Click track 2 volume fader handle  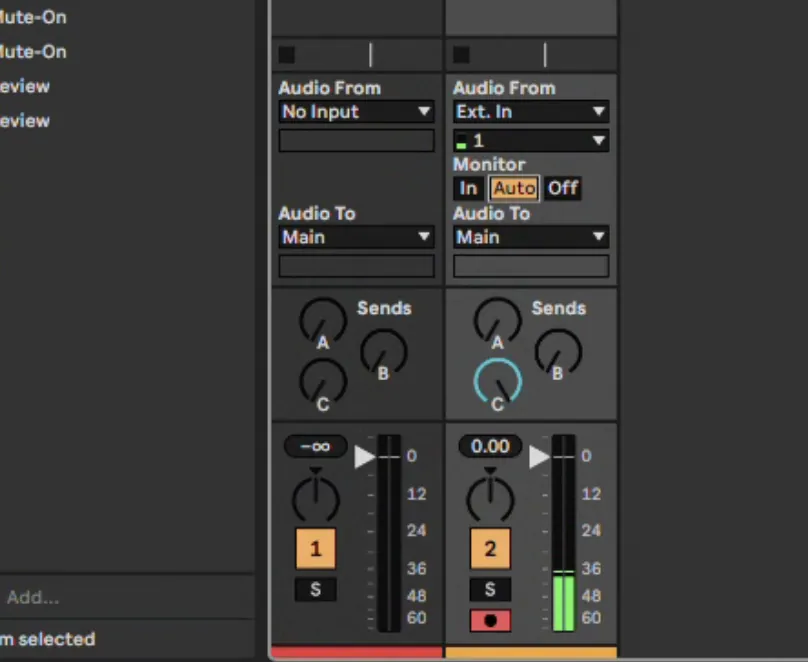pos(539,457)
